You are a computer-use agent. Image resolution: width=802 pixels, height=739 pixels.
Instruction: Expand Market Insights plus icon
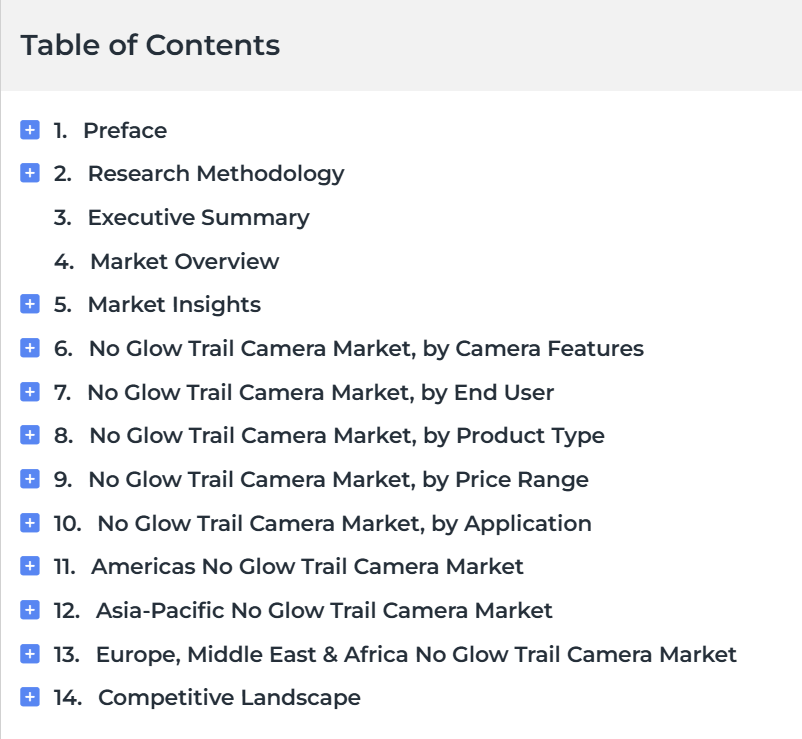click(30, 304)
